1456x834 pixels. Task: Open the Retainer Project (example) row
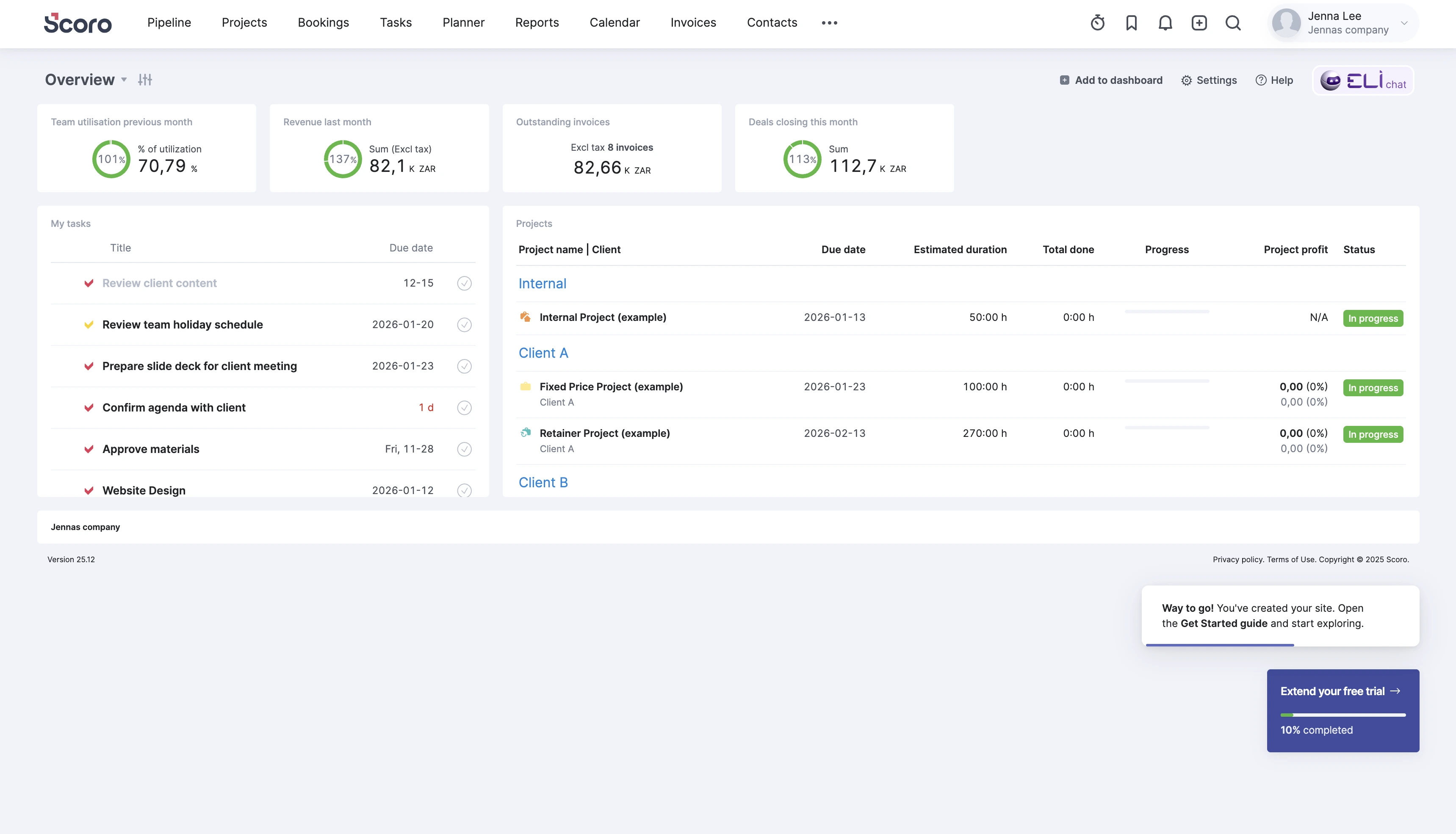click(x=604, y=433)
